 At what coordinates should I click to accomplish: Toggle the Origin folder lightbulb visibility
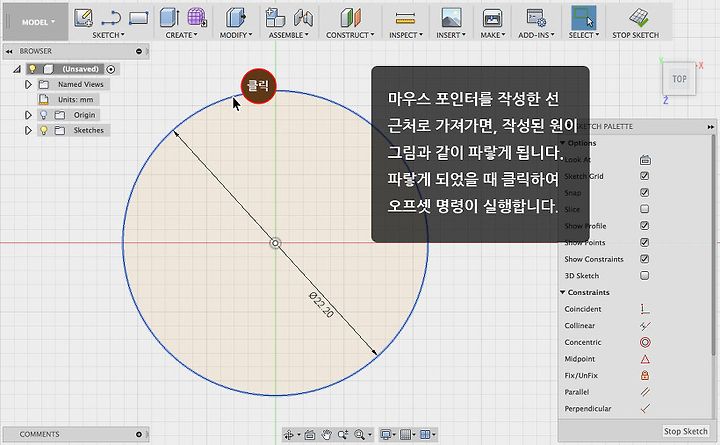pyautogui.click(x=44, y=115)
